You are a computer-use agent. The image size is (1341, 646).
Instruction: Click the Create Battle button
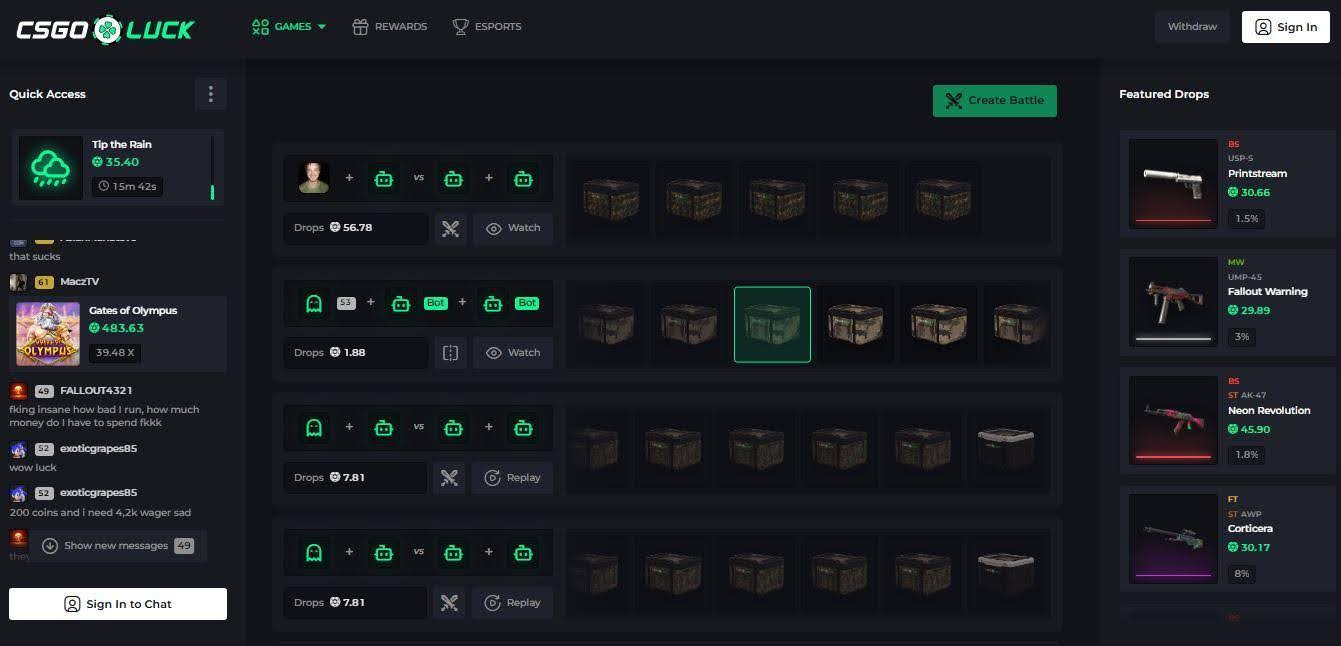coord(994,100)
